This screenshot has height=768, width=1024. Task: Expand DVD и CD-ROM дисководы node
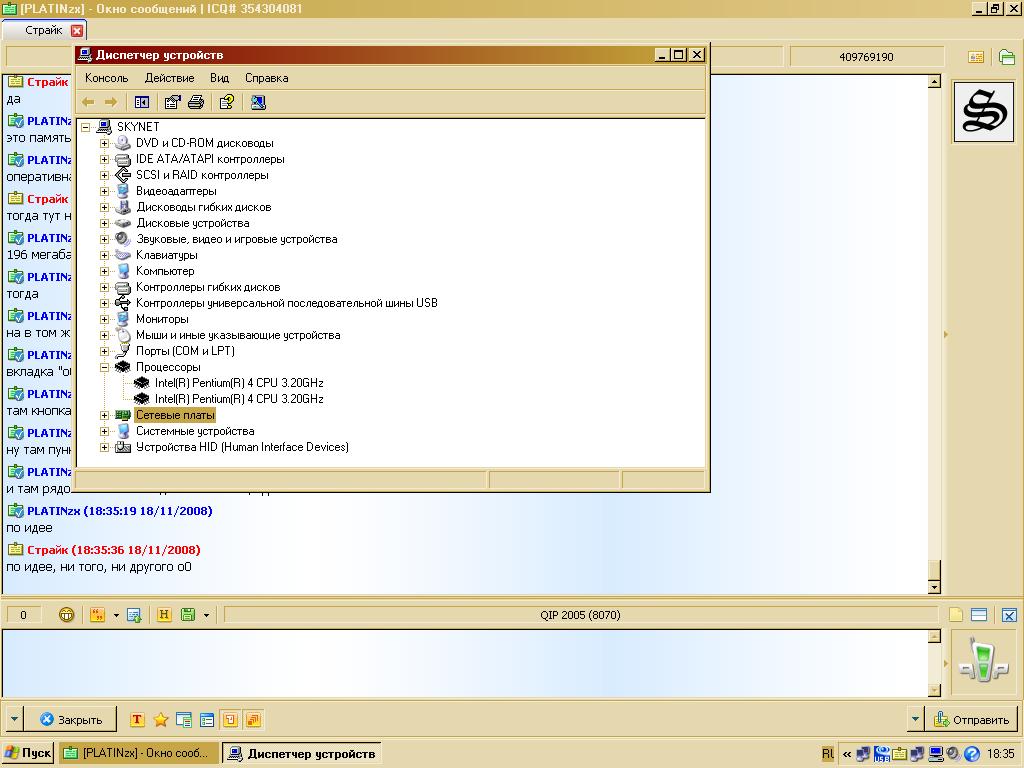click(104, 143)
